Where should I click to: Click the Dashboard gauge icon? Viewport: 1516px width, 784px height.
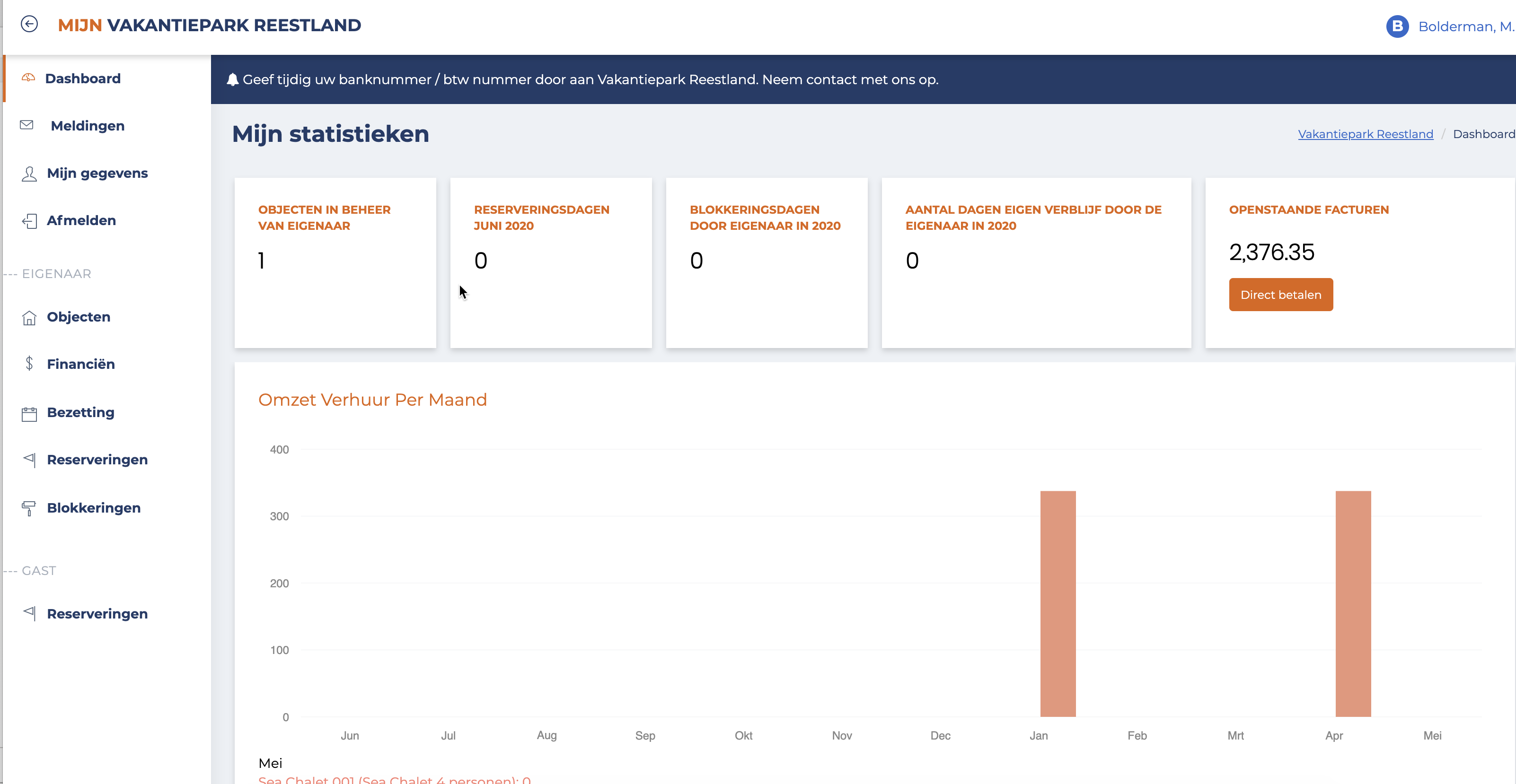(x=28, y=78)
